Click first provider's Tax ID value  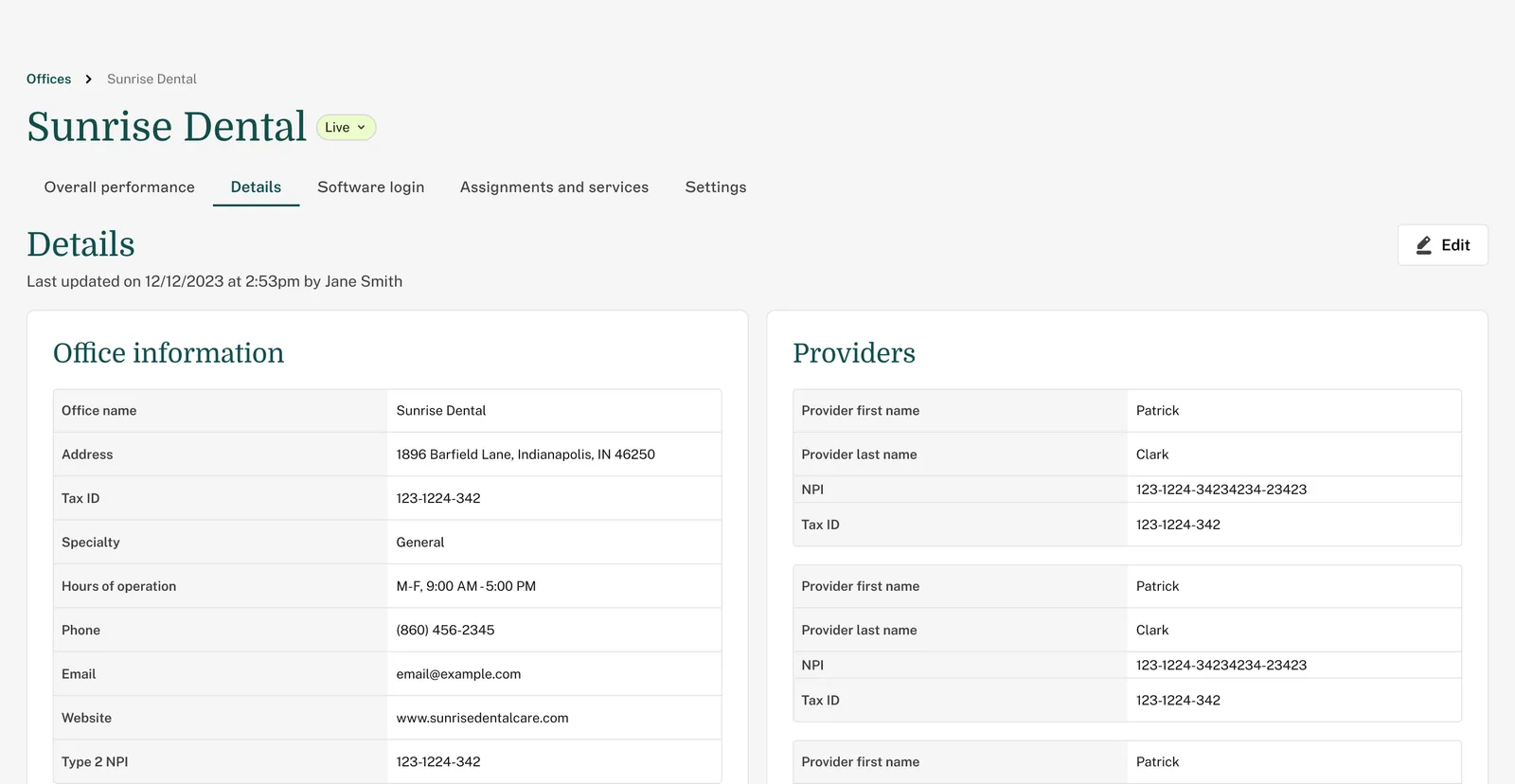(1178, 525)
